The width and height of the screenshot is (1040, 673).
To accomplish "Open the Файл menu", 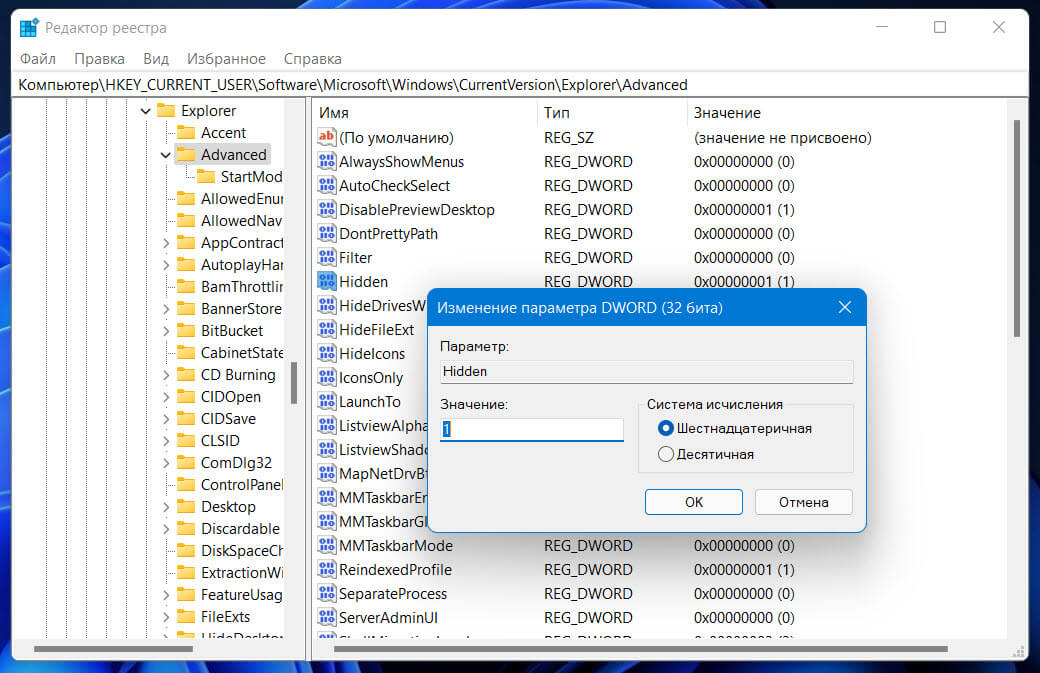I will pos(38,58).
